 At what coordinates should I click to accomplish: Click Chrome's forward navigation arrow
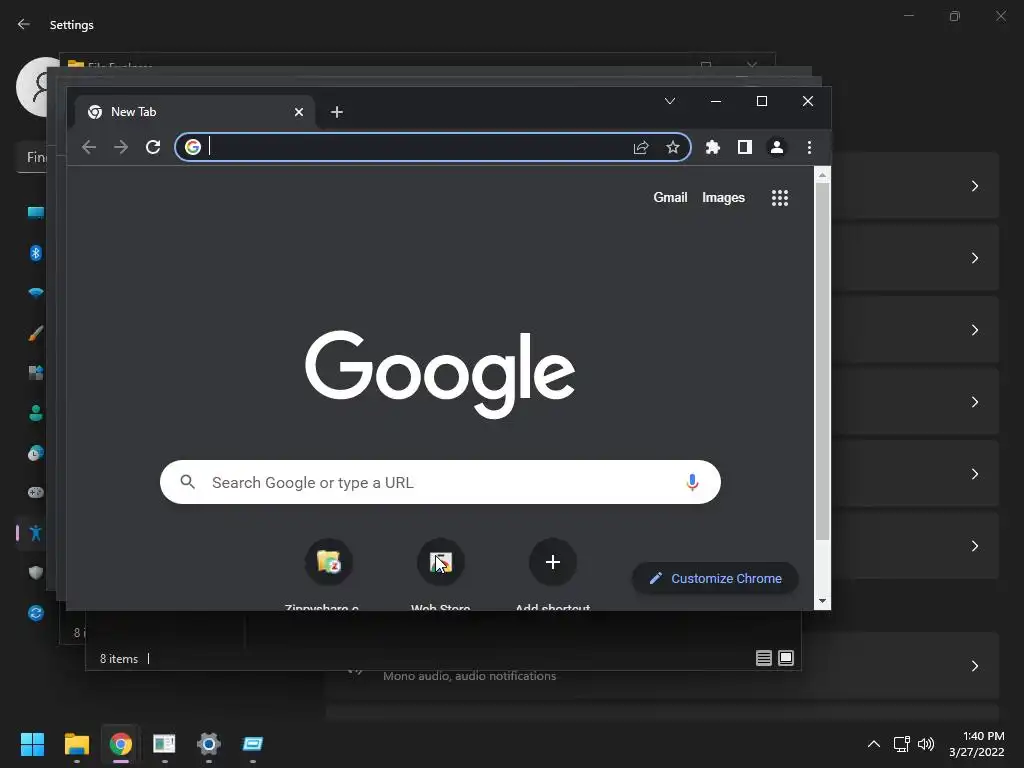click(121, 147)
